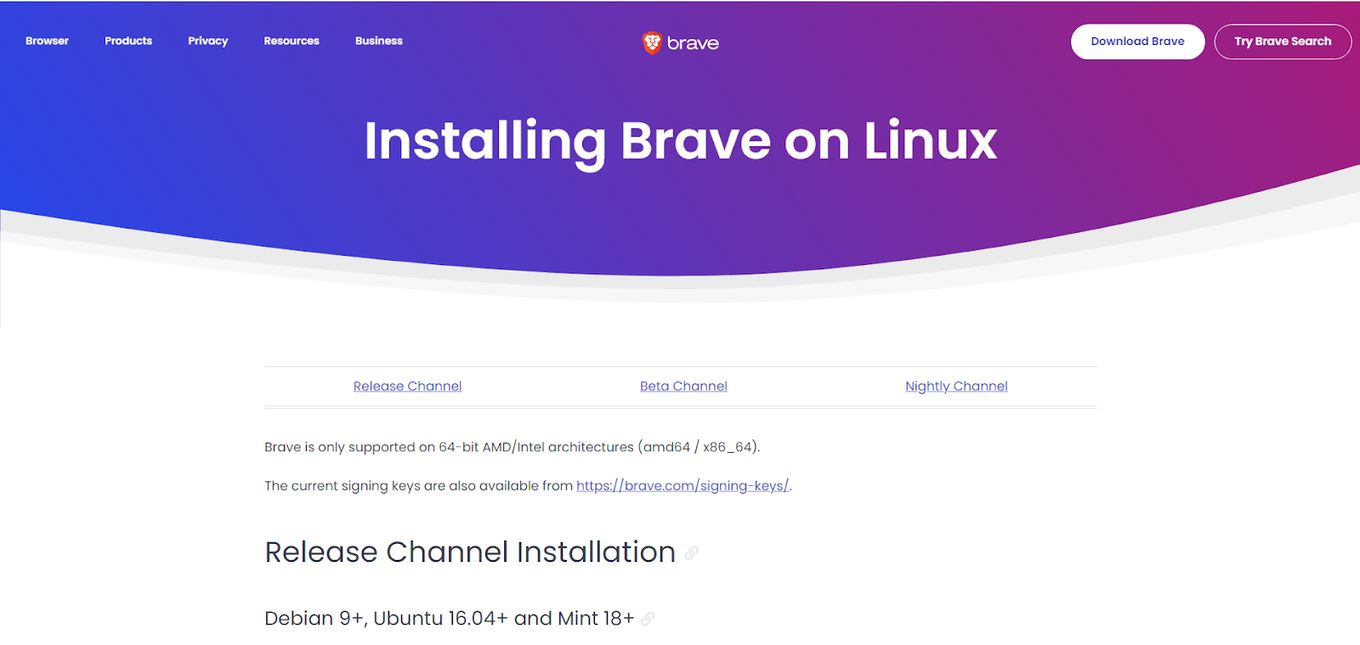Jump to the Beta Channel section
1360x645 pixels.
[684, 386]
